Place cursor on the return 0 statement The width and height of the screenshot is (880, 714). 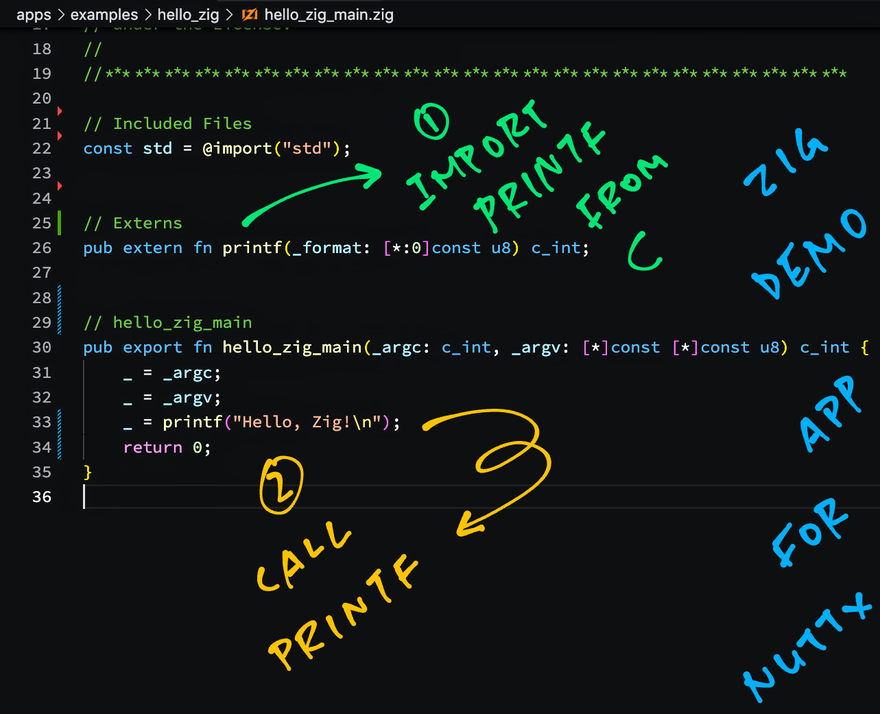[x=167, y=447]
